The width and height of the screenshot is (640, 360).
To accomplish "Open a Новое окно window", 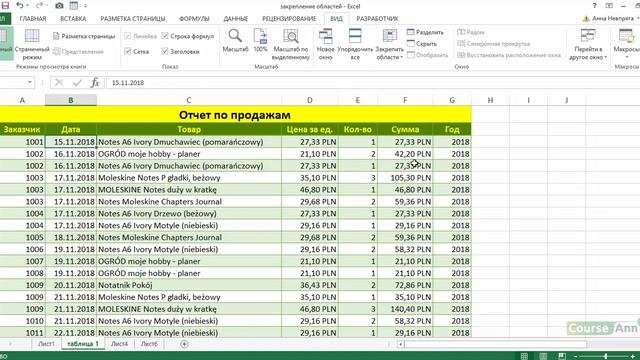I will coord(325,44).
